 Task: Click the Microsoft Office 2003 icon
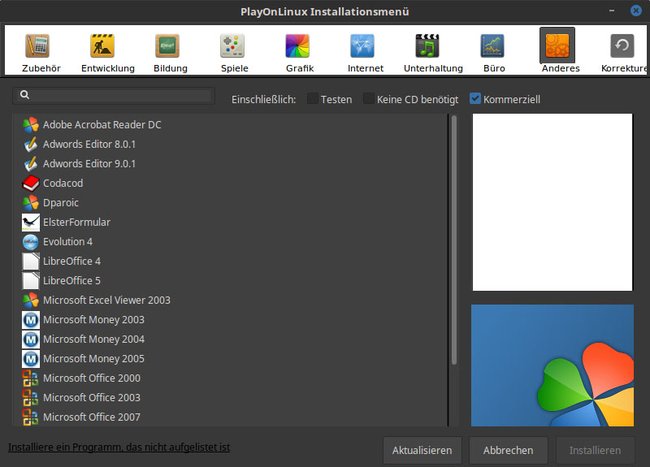pos(31,397)
